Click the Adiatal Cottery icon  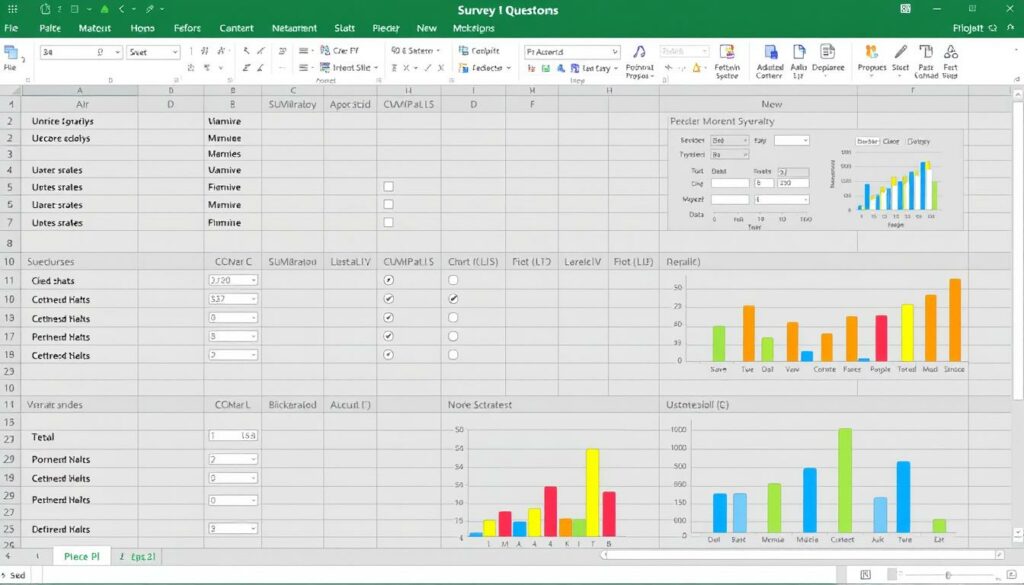coord(771,52)
